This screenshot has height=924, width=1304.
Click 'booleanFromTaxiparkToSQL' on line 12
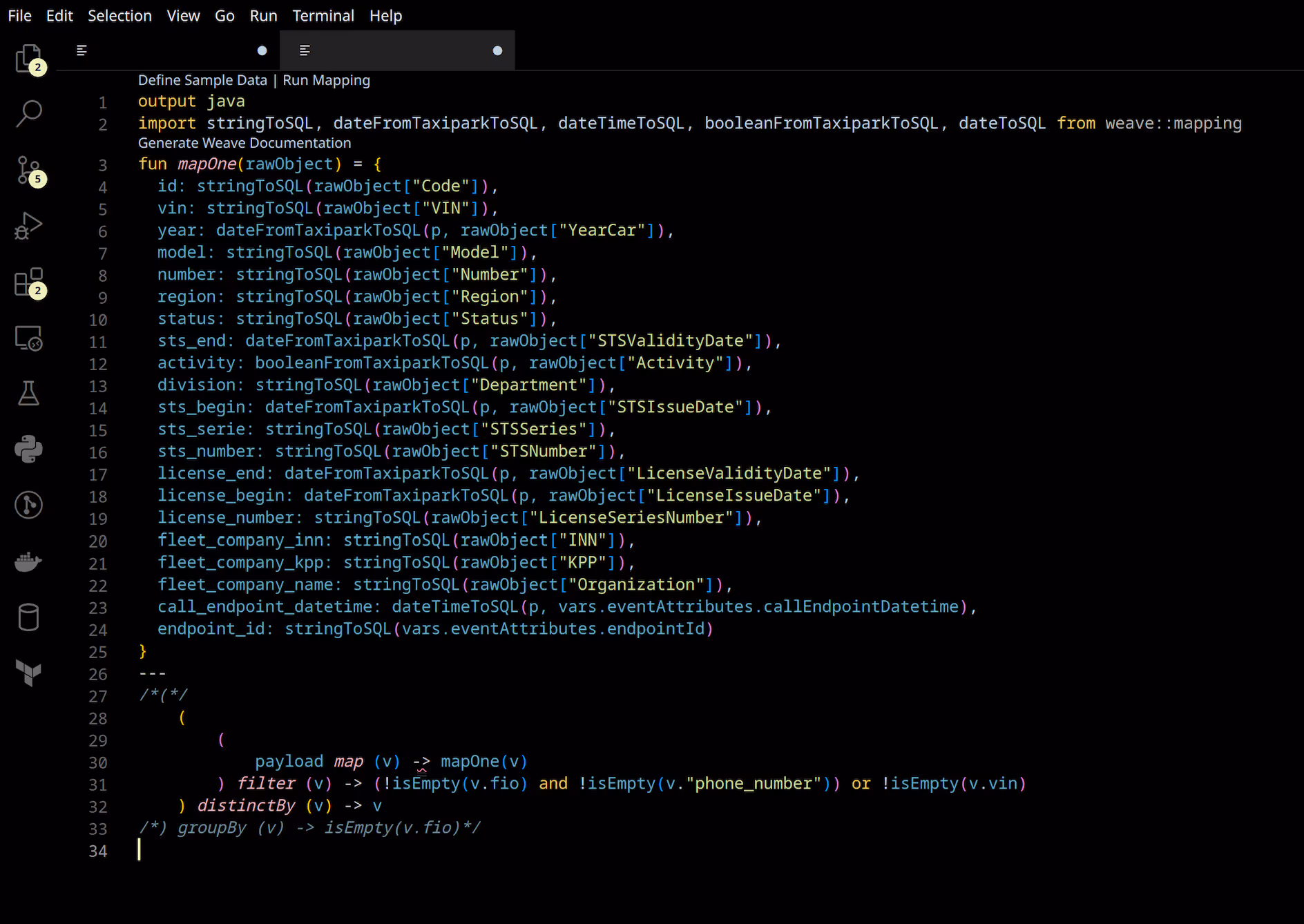pyautogui.click(x=372, y=363)
